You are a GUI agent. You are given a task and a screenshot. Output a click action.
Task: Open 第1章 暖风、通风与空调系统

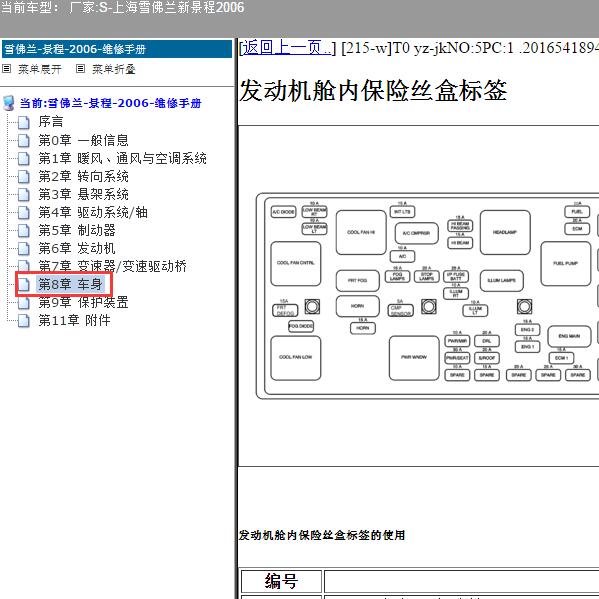pyautogui.click(x=122, y=158)
